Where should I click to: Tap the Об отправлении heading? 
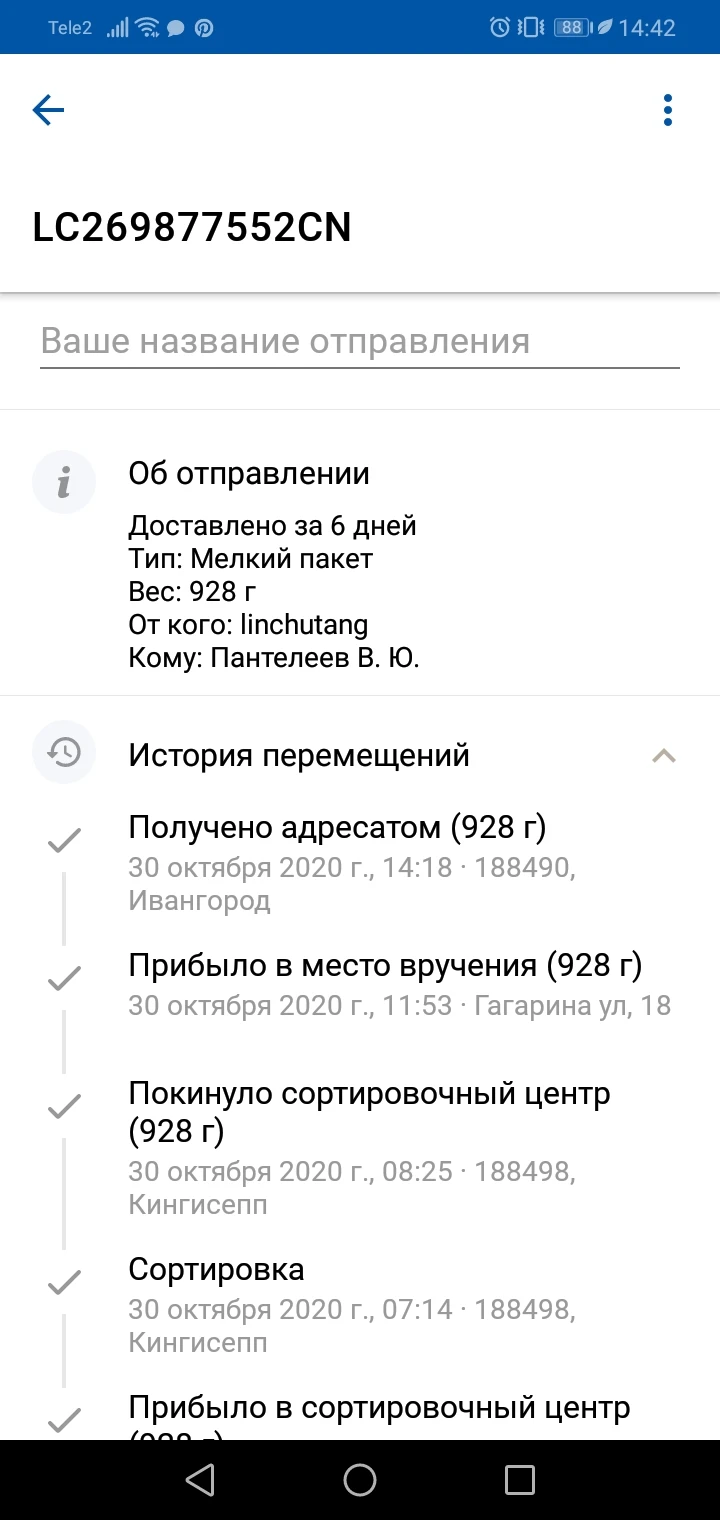(249, 474)
